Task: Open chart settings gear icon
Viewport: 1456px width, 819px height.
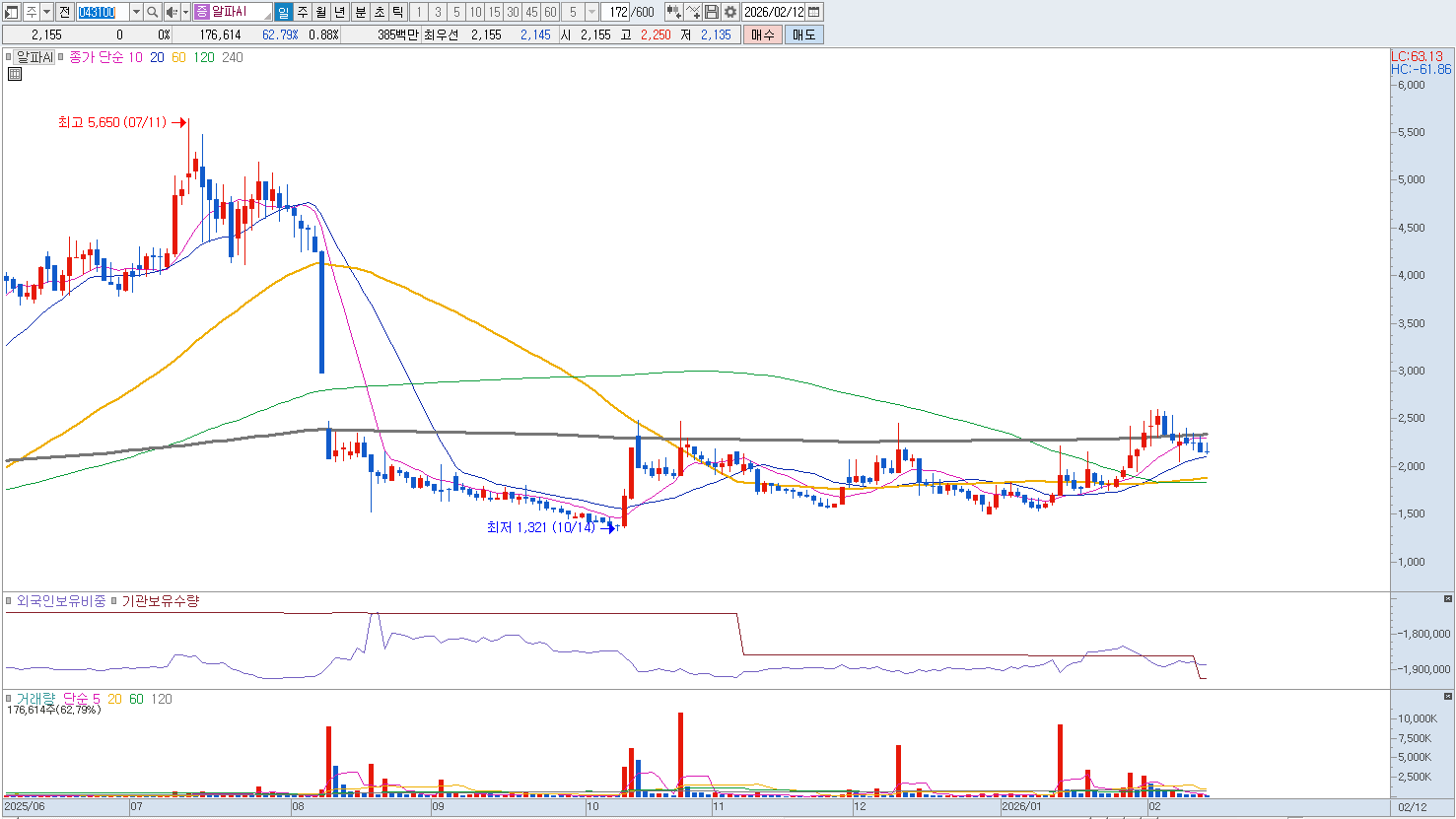Action: [729, 12]
